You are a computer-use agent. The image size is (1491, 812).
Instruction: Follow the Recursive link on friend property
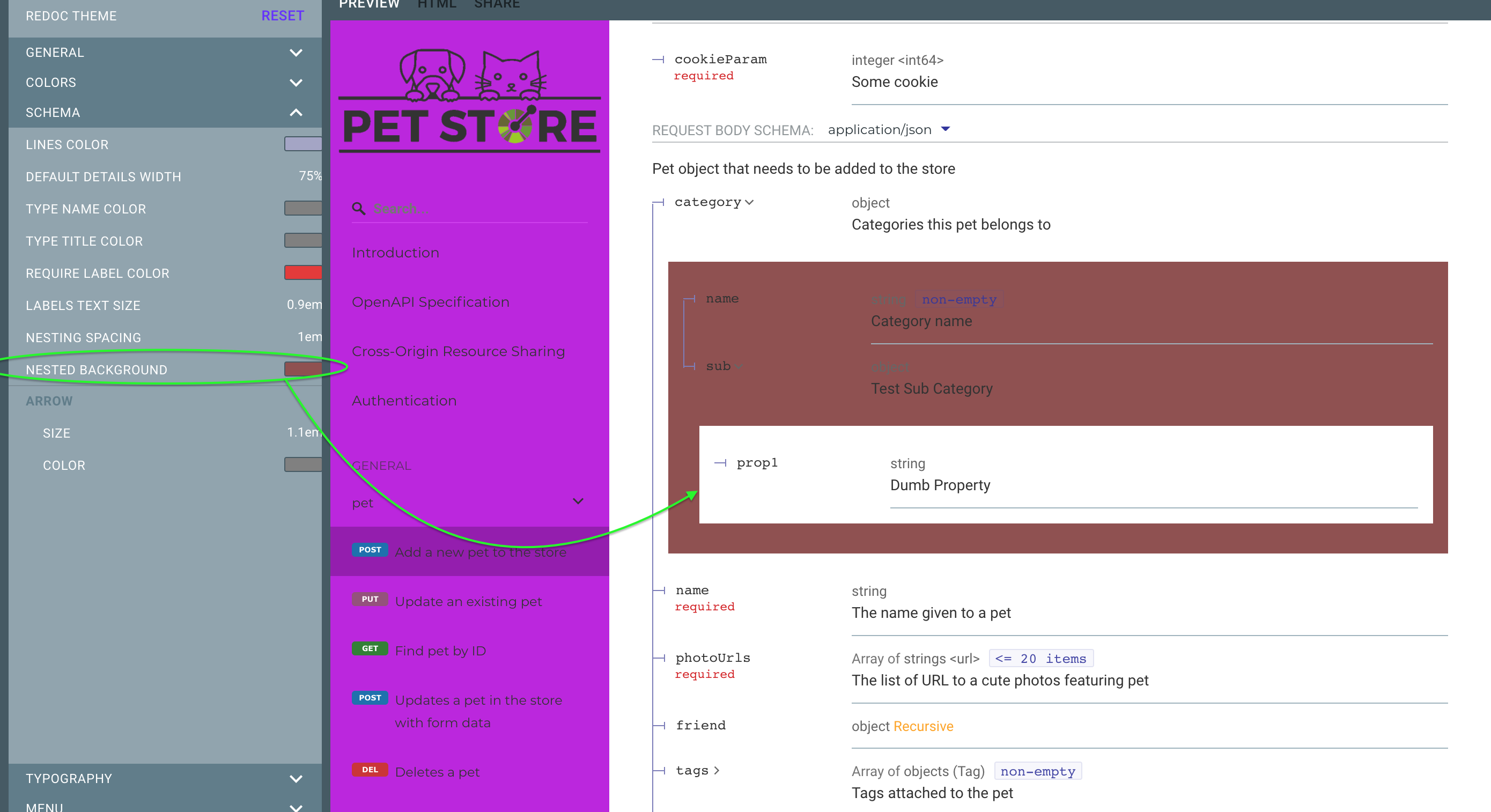tap(923, 726)
